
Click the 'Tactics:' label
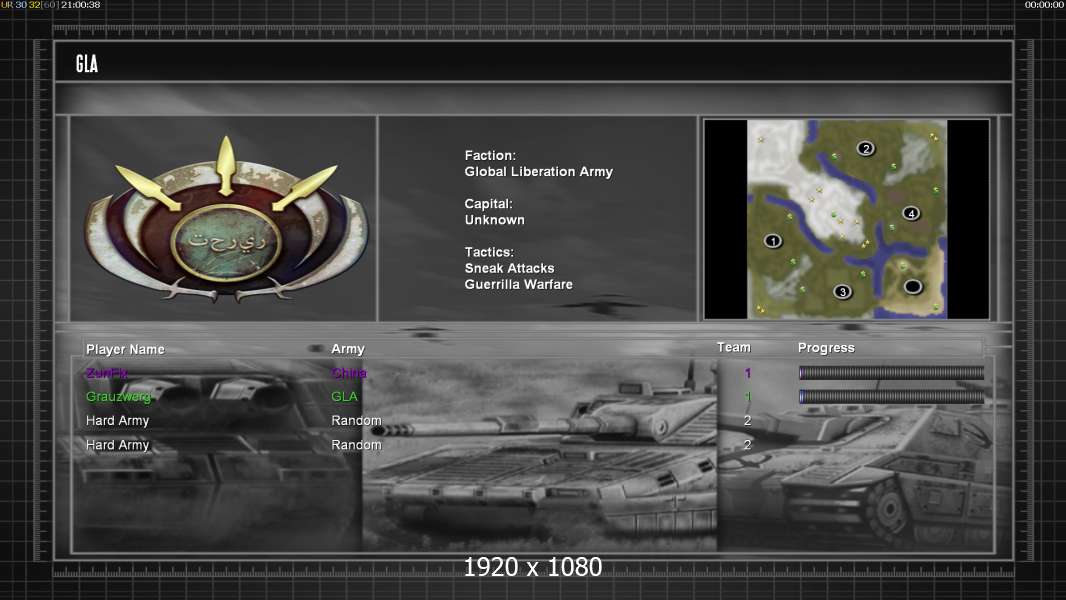point(489,252)
